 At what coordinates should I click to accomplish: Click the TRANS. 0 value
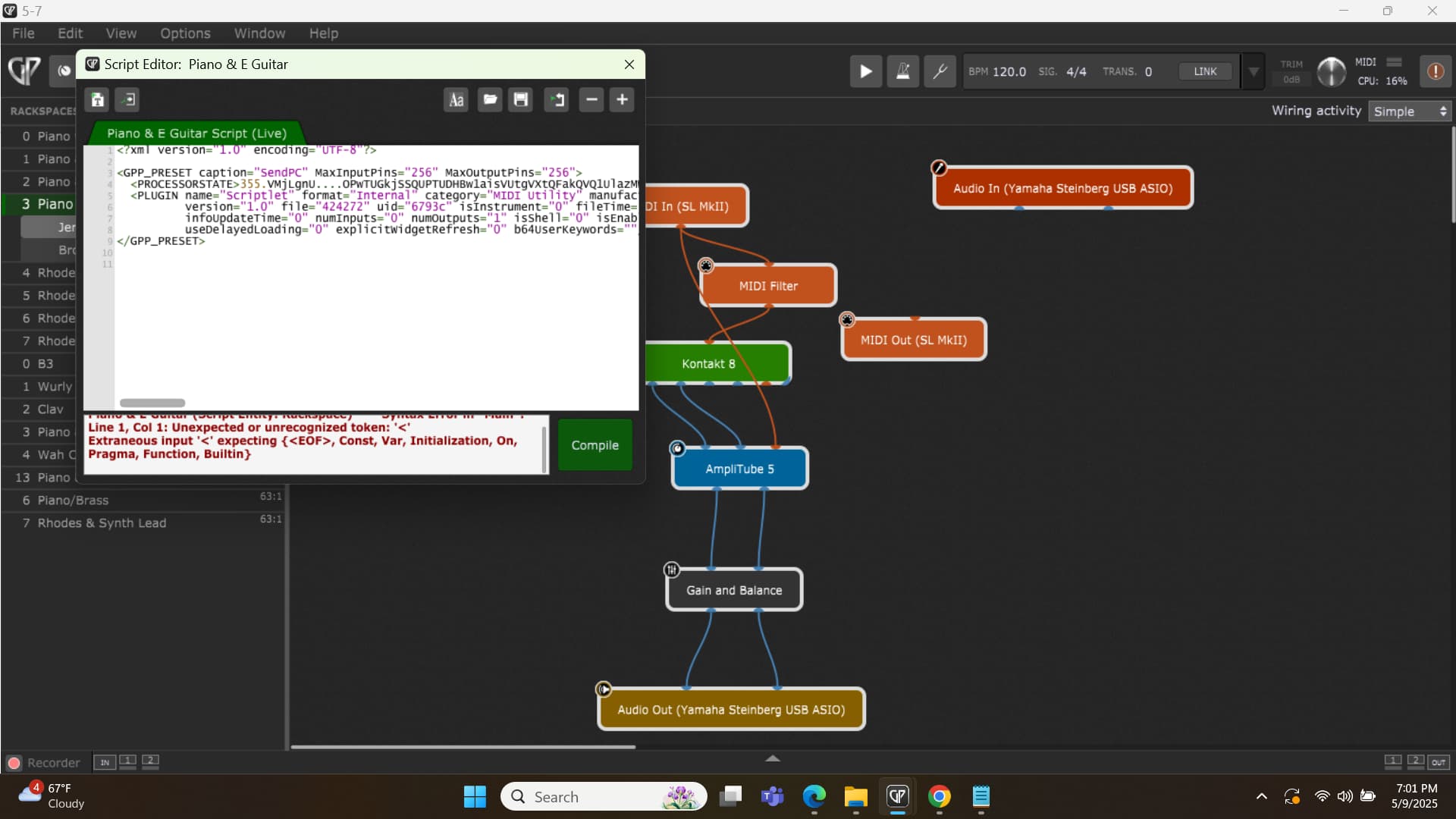(1148, 71)
